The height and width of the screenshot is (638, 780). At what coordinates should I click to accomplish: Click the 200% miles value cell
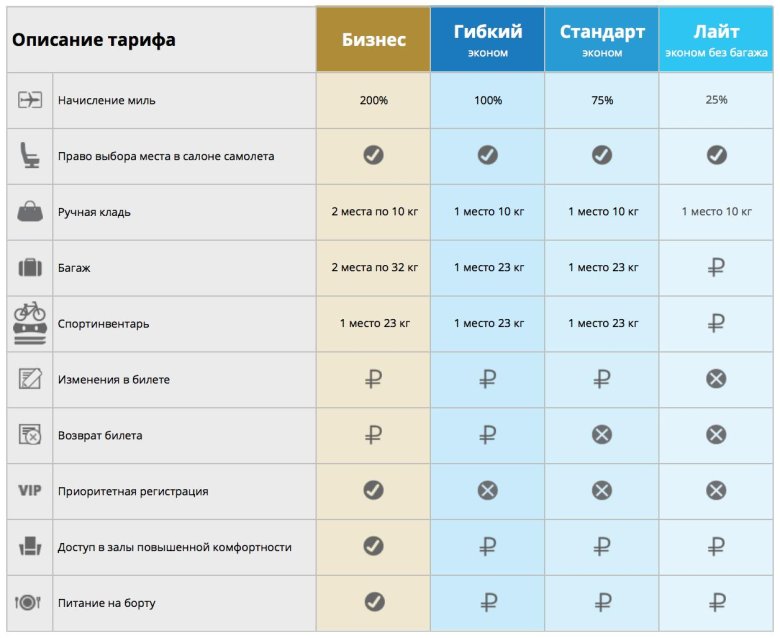pos(373,100)
